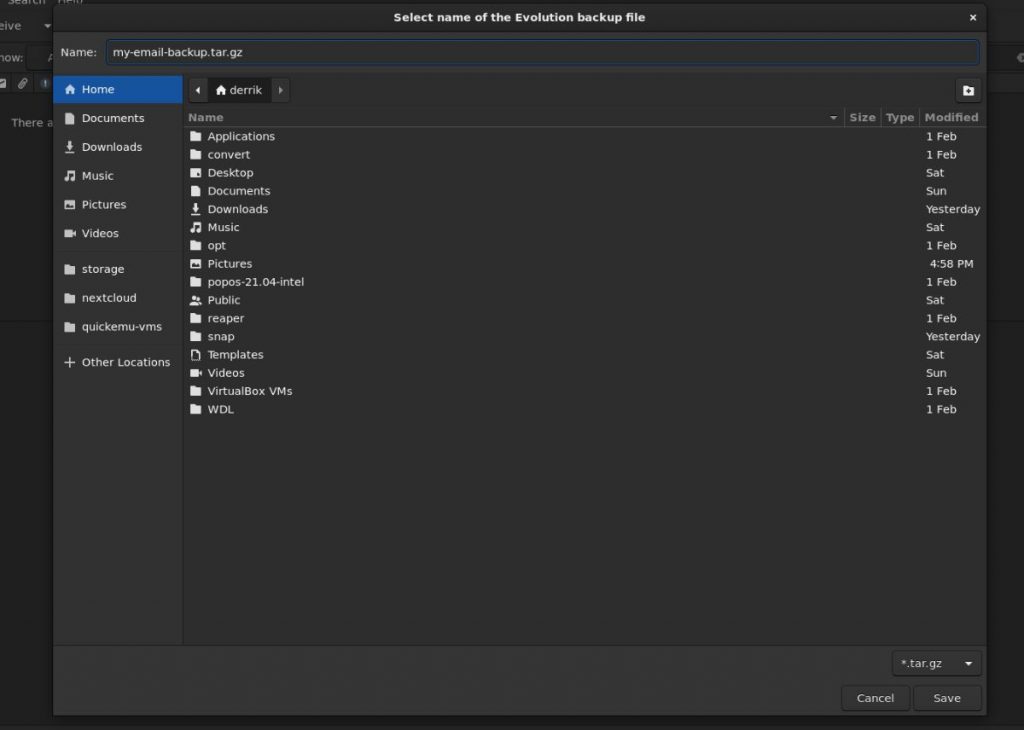Click the backup file name input field
Screen dimensions: 1024x730
[x=540, y=52]
